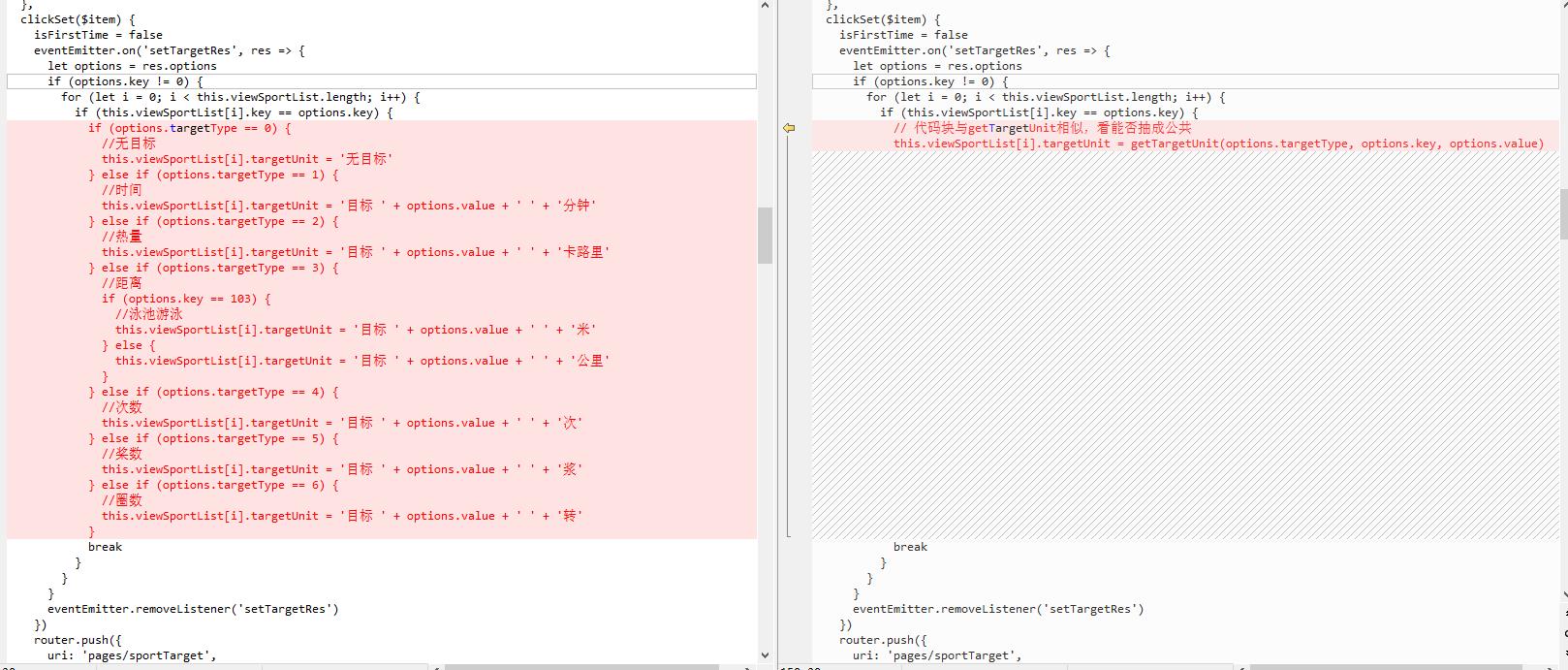Click the red Chinese comment line in the right pane
Screen dimensions: 1568x670
1043,128
